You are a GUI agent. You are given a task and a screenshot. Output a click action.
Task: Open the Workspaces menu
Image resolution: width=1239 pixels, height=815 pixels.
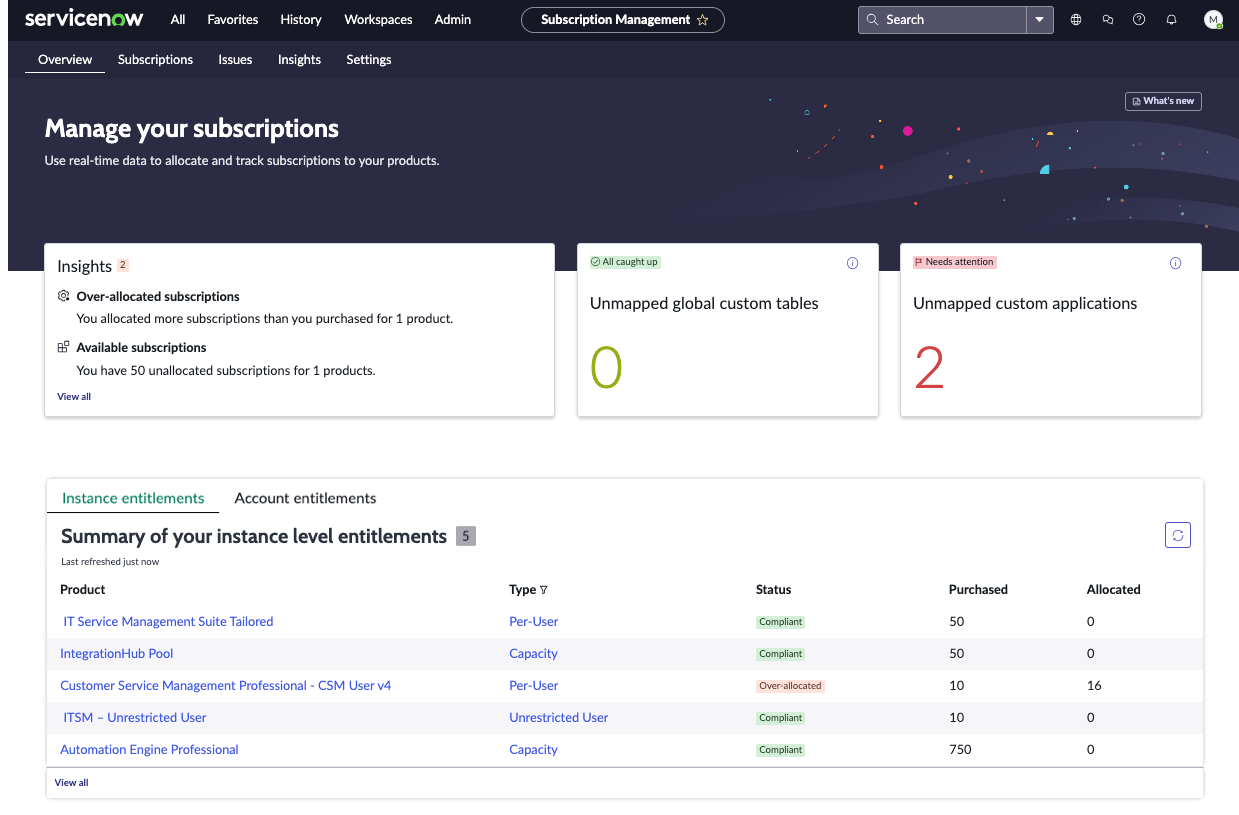click(x=378, y=20)
